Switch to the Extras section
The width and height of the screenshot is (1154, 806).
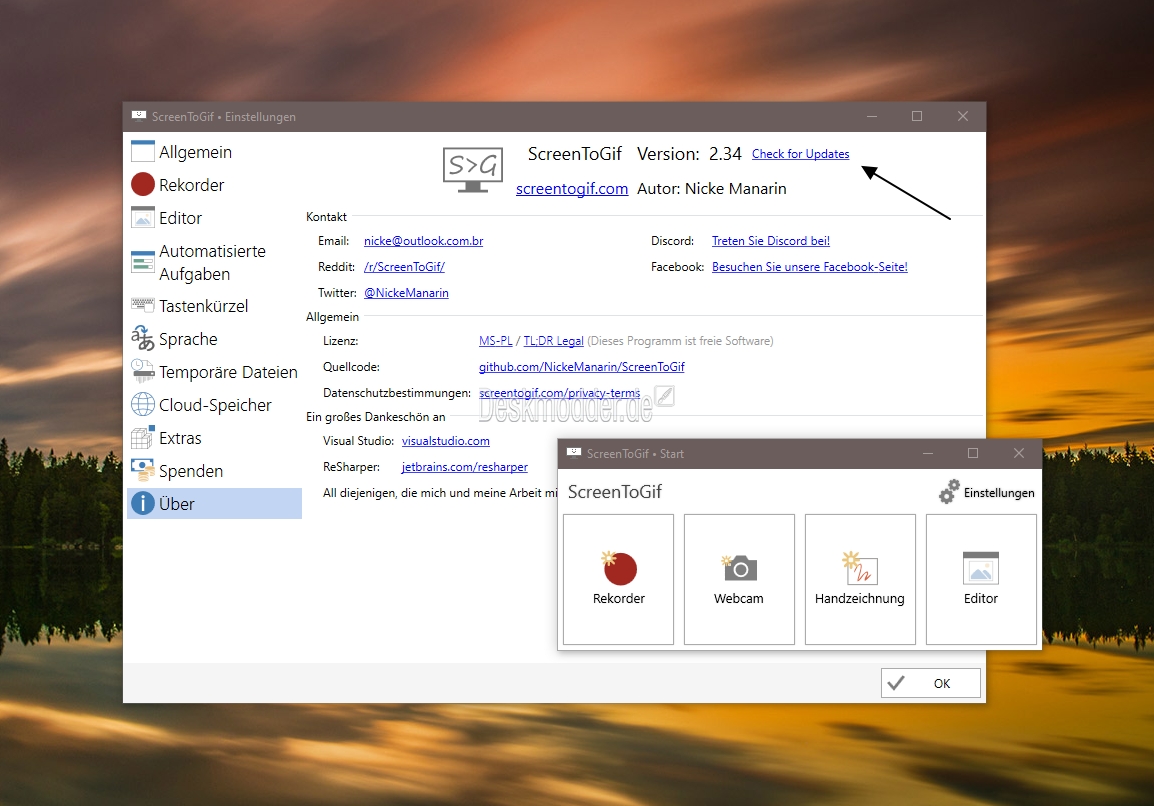tap(214, 438)
